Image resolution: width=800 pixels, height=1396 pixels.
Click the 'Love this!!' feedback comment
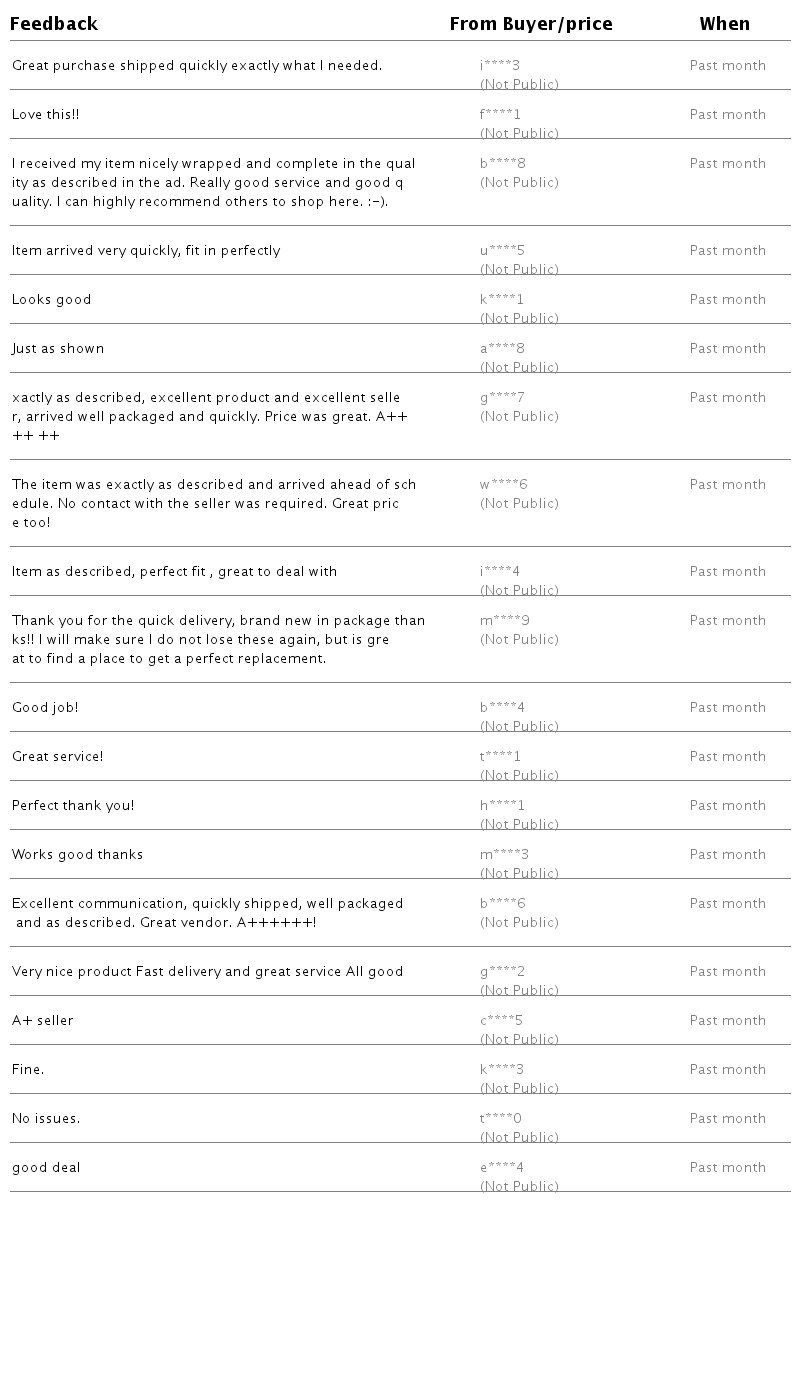point(46,115)
